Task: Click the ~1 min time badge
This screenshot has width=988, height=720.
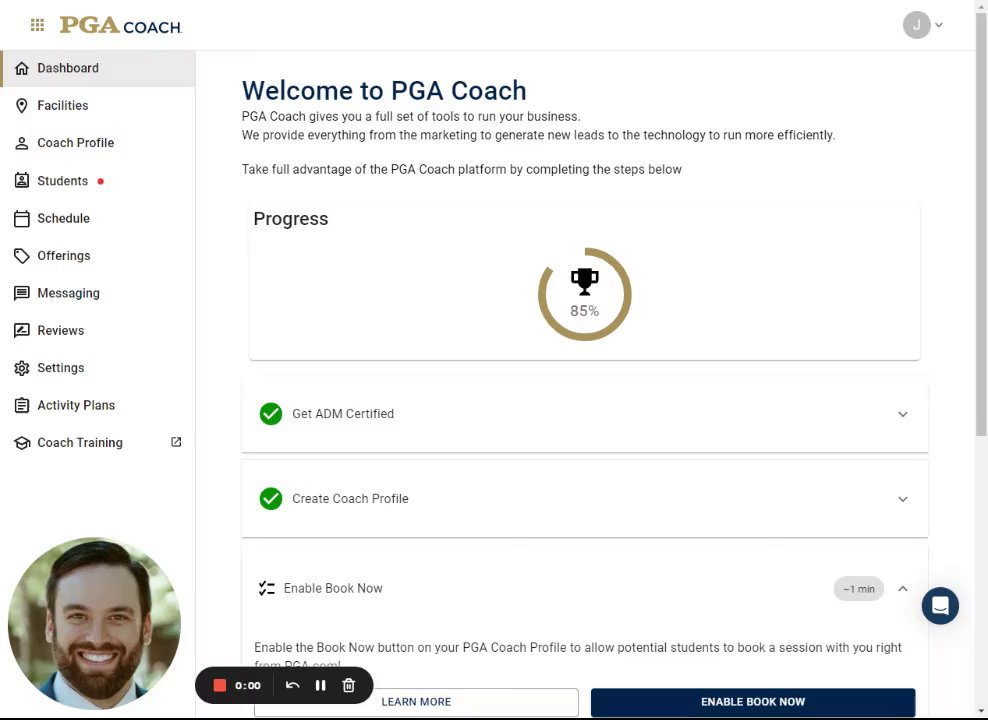Action: pyautogui.click(x=859, y=589)
